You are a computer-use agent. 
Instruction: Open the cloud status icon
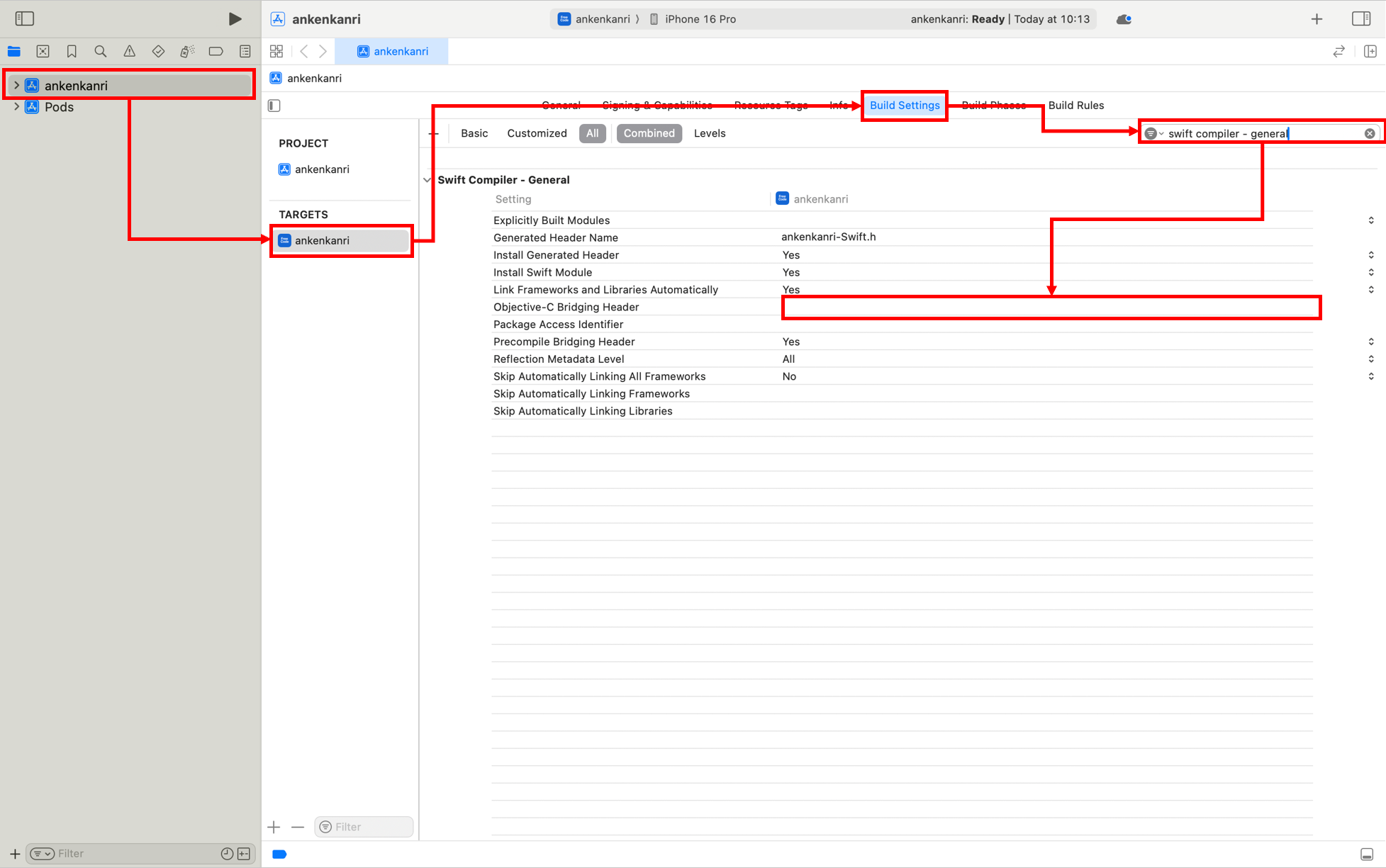click(x=1124, y=19)
